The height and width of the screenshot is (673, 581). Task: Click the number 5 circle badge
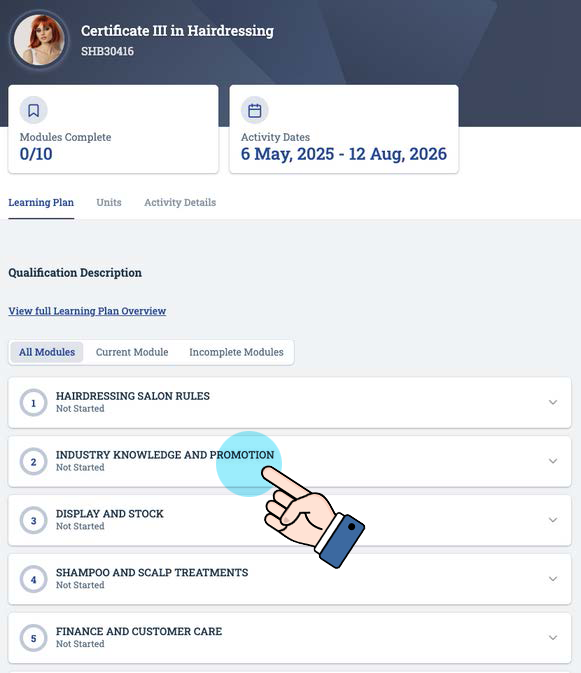[x=33, y=638]
